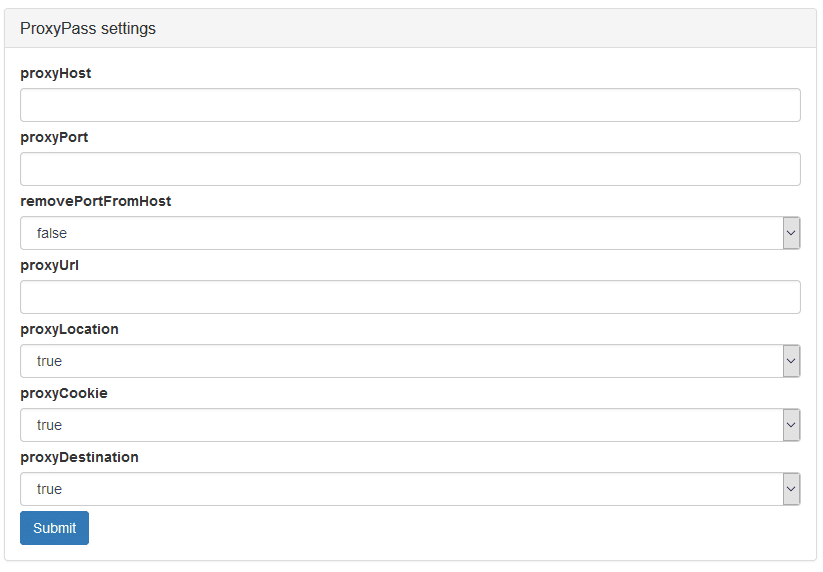
Task: Open the proxyLocation select box
Action: [410, 361]
